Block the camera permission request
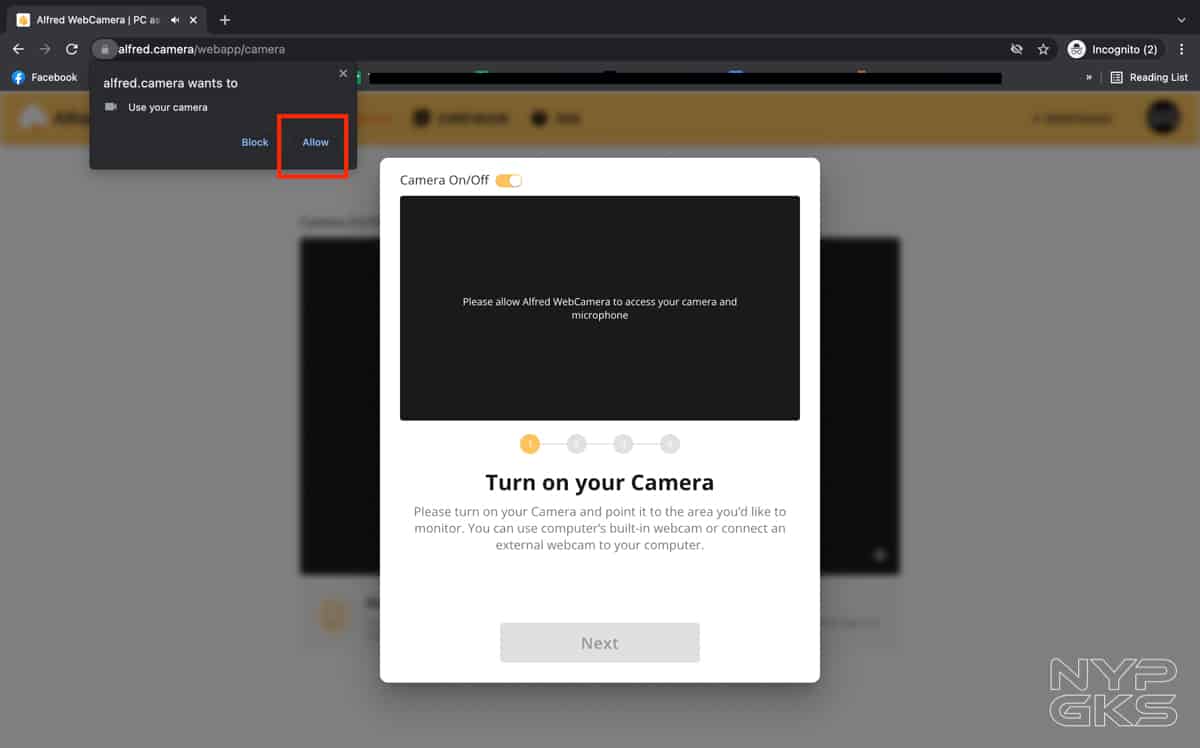The width and height of the screenshot is (1200, 748). [255, 143]
